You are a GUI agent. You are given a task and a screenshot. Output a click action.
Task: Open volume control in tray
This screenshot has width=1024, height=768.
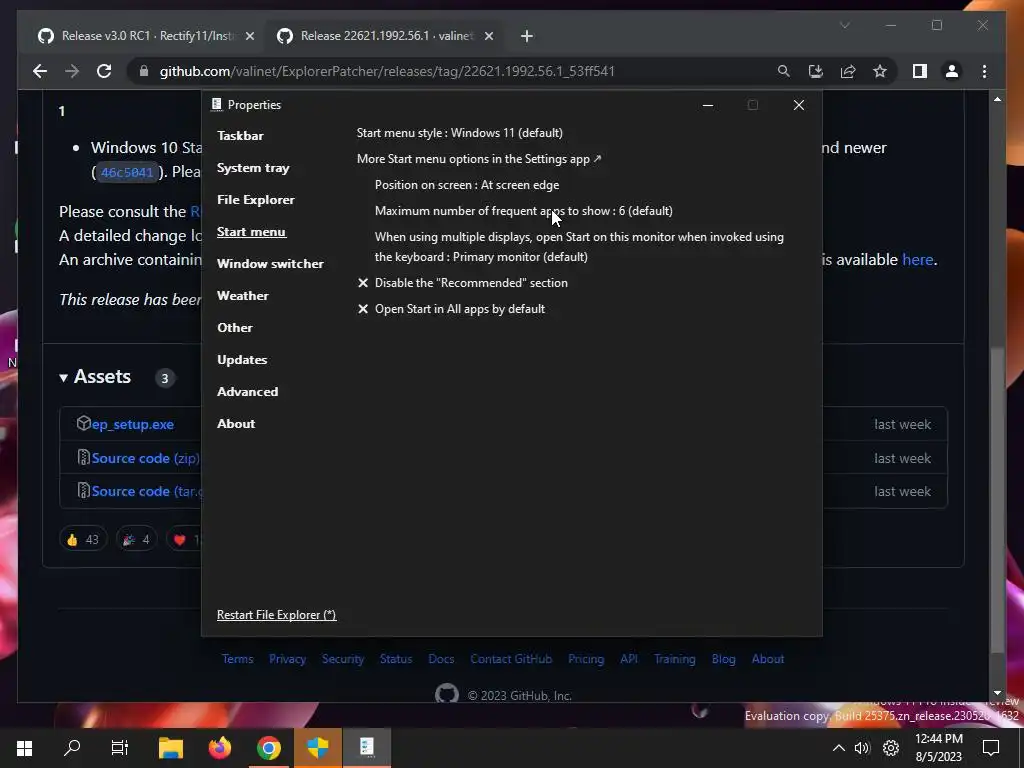863,748
